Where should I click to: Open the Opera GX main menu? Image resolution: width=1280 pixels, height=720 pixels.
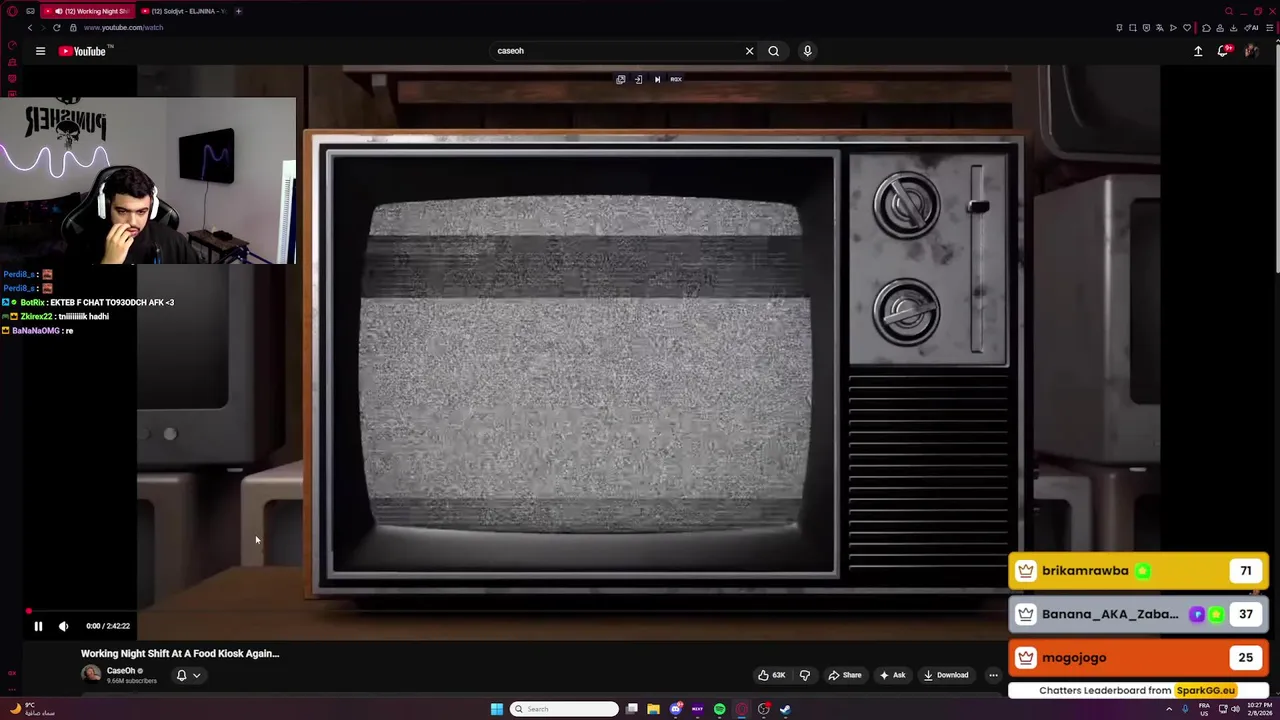[x=12, y=11]
